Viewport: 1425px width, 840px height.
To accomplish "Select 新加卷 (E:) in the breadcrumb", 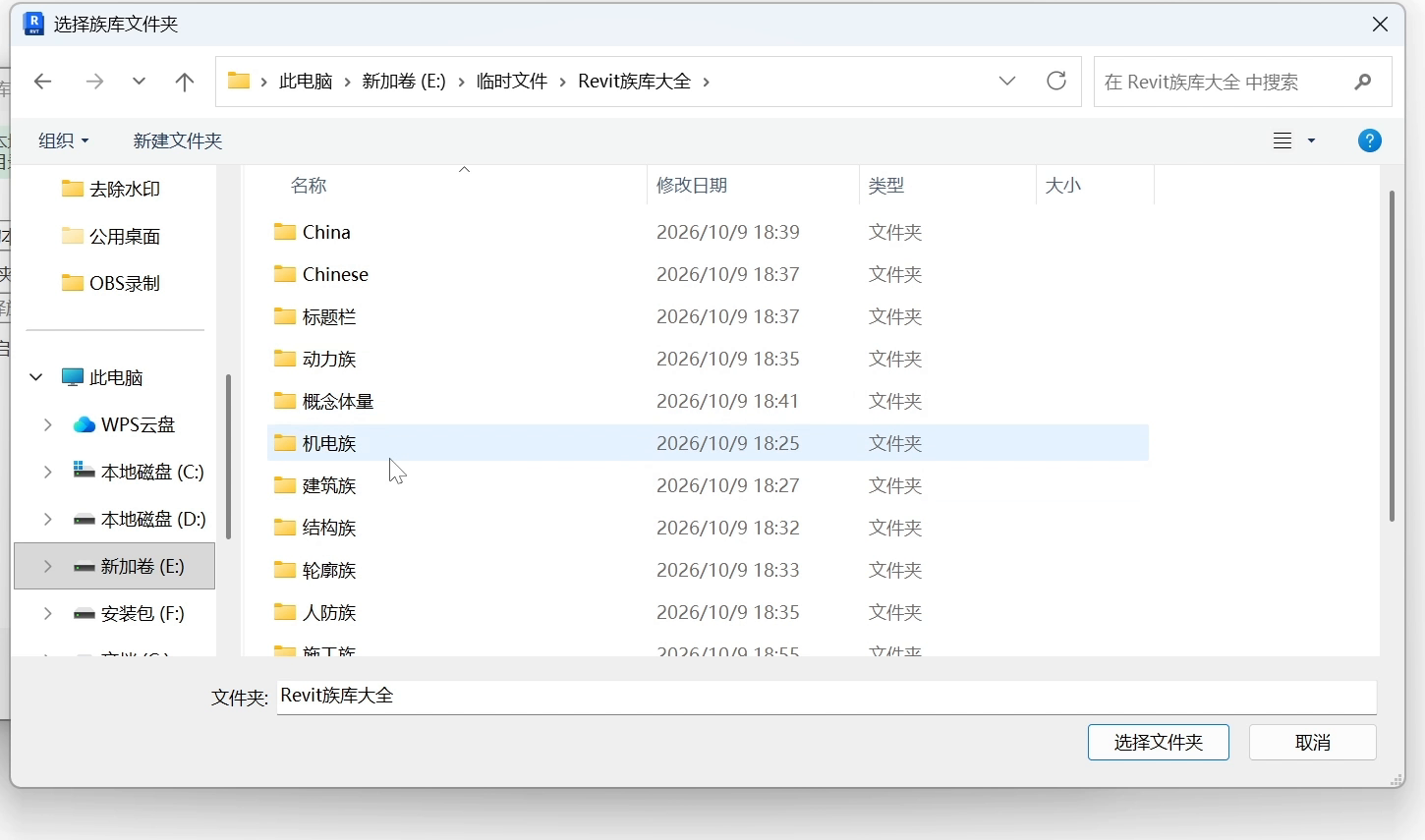I will [404, 81].
